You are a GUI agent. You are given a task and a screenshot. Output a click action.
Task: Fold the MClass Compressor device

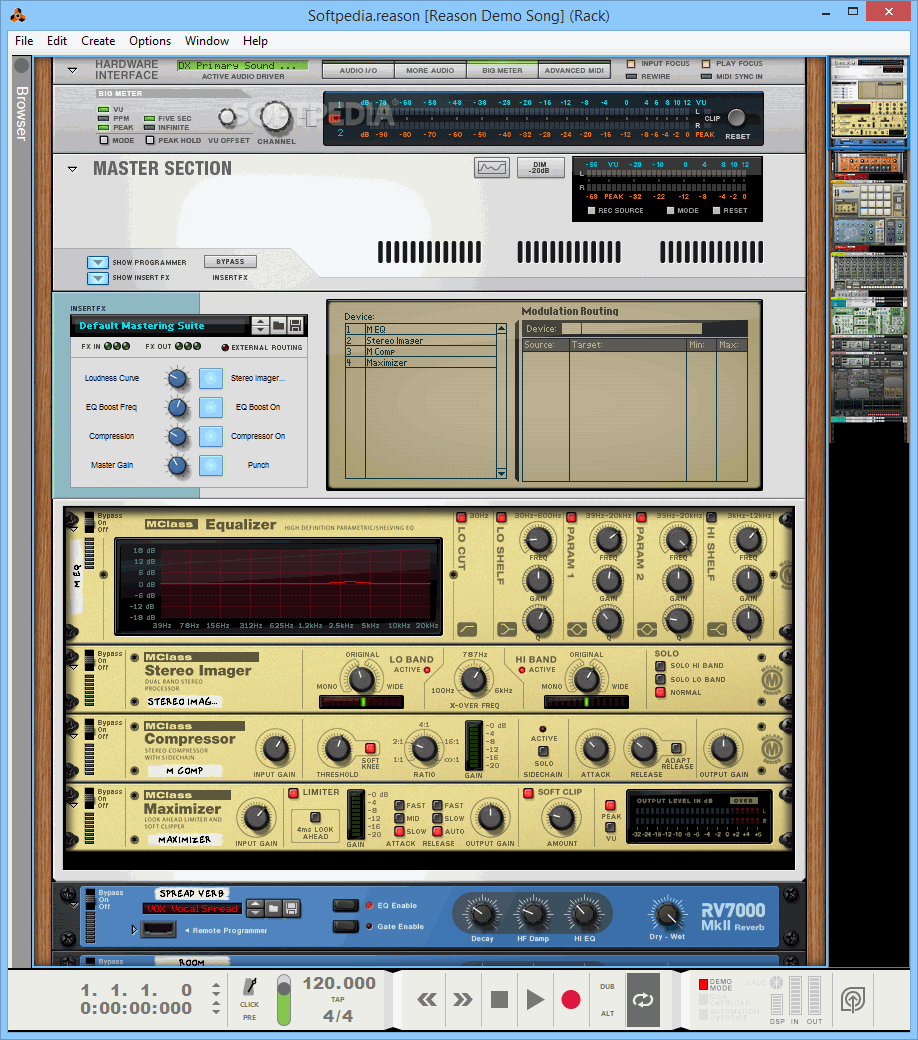click(73, 736)
